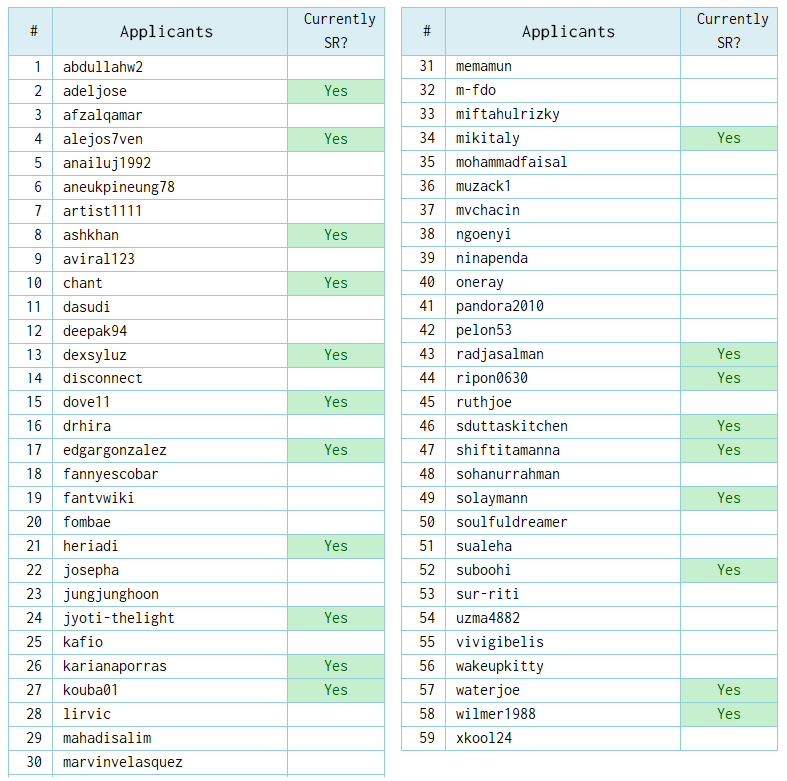
Task: Click mikitaly applicant cell
Action: (563, 139)
